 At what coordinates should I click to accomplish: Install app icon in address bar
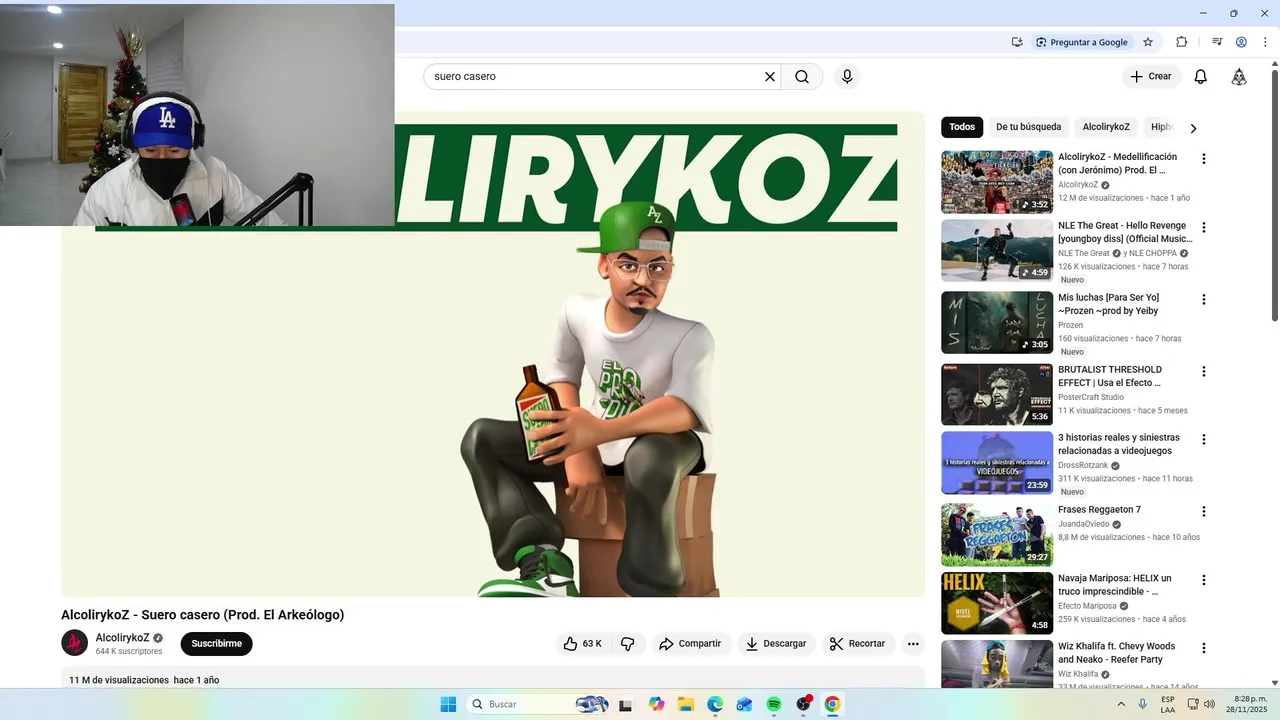coord(1017,42)
